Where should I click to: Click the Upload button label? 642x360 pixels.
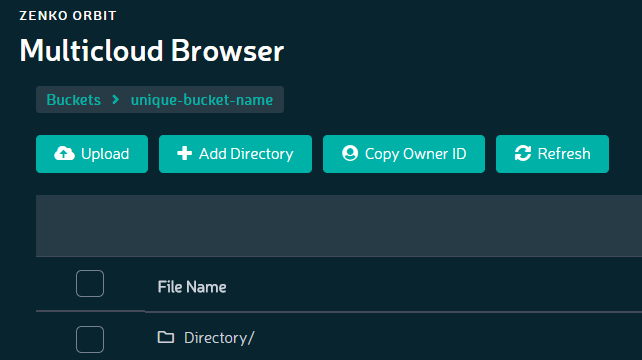pos(105,154)
